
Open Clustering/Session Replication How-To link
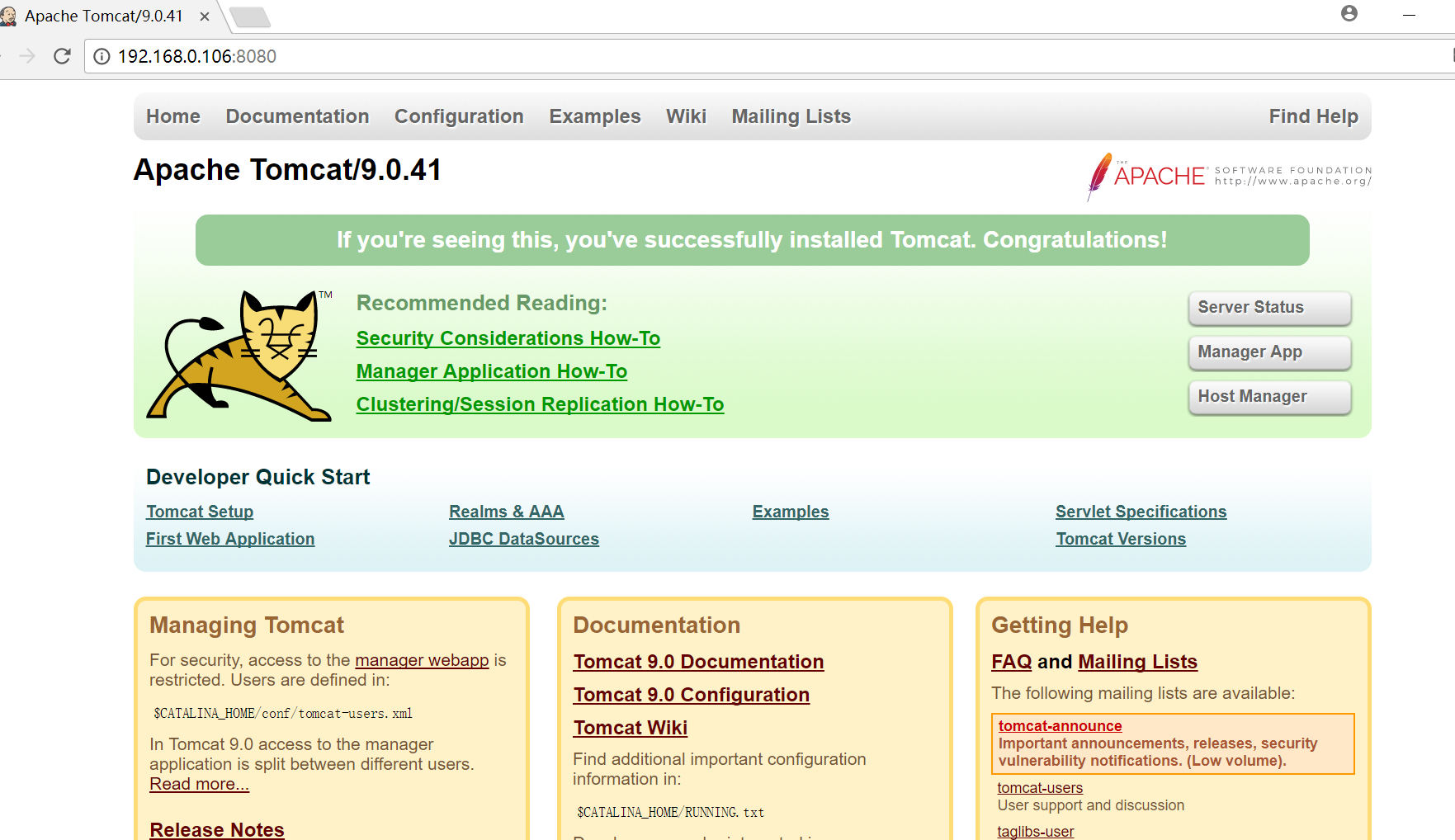[540, 404]
